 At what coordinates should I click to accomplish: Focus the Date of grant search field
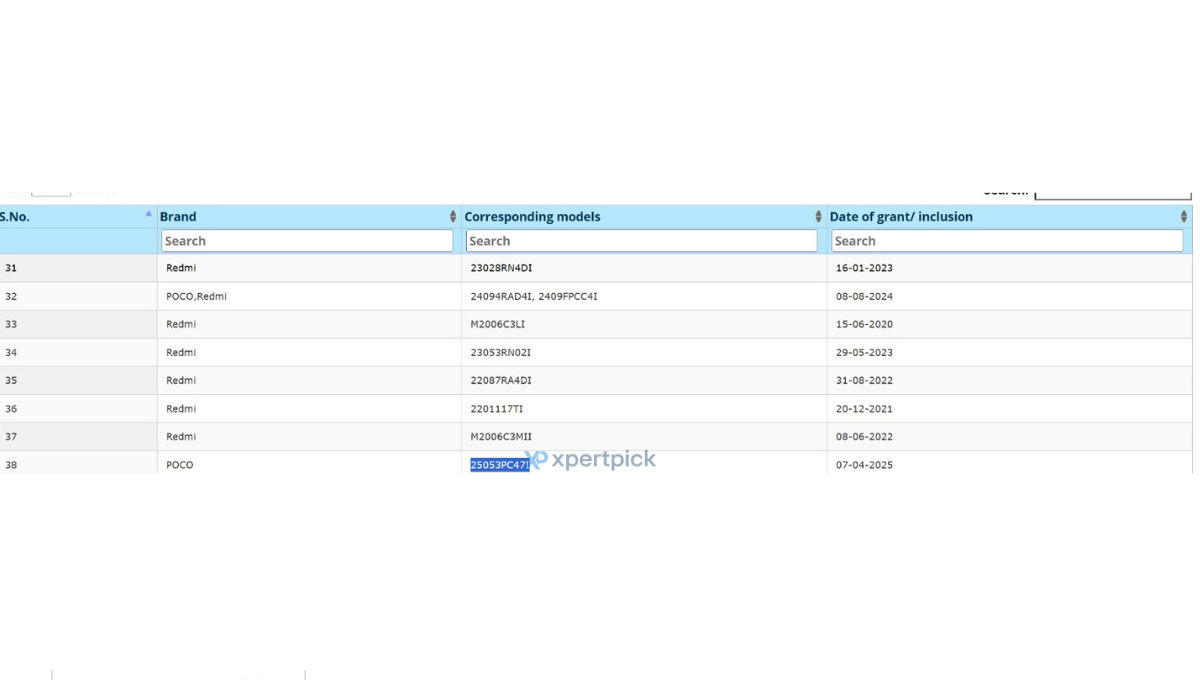1007,241
